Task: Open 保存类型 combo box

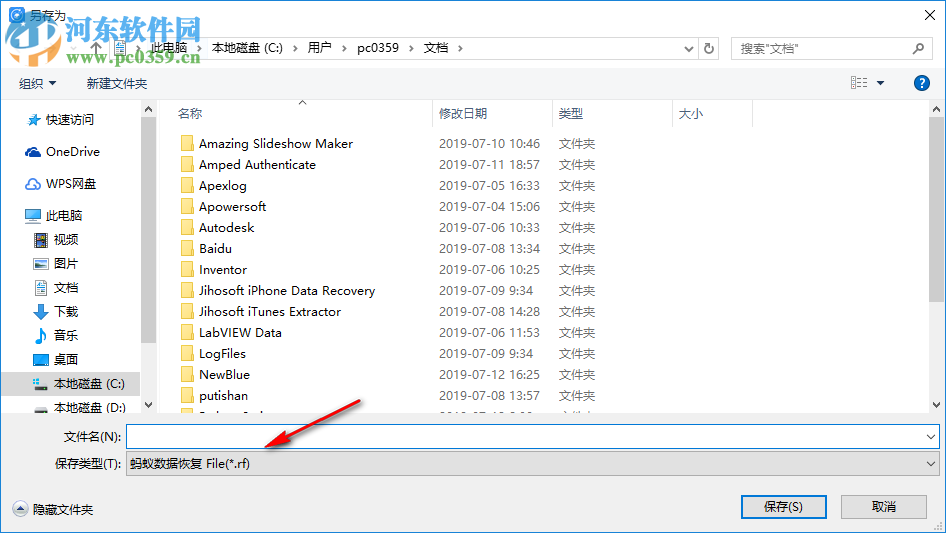Action: point(532,464)
